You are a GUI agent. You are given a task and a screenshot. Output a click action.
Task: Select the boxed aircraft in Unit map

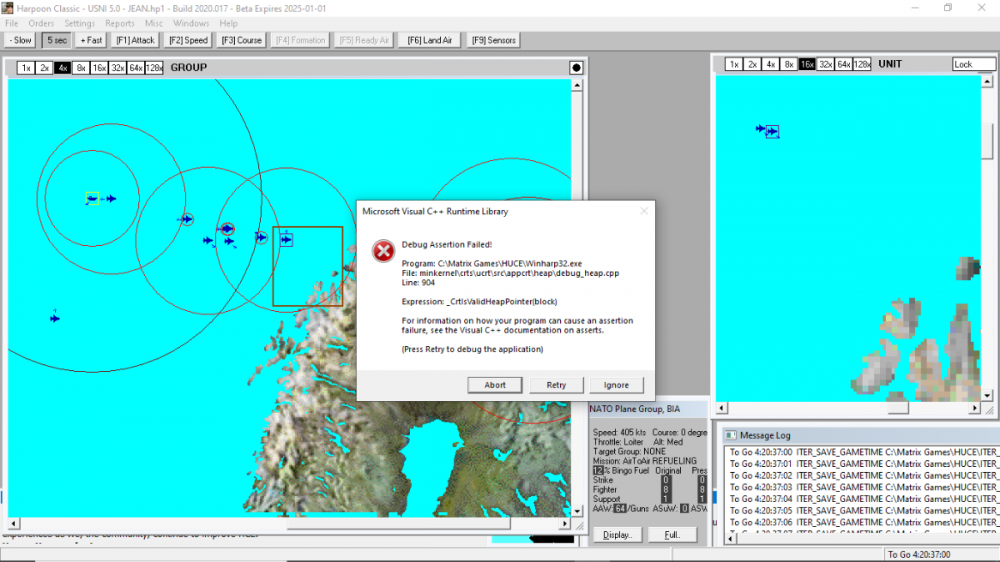[x=772, y=131]
